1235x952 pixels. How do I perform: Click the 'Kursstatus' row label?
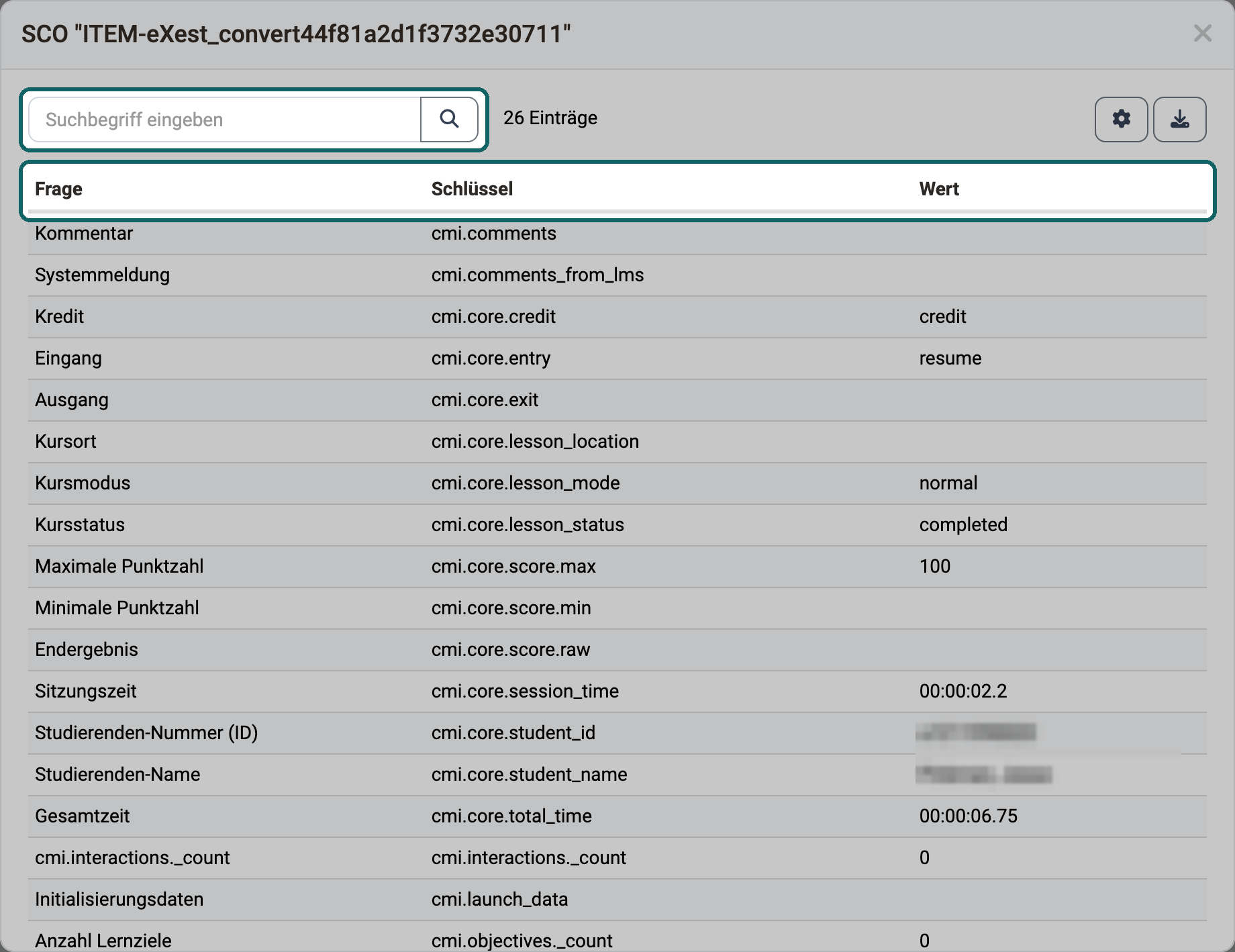80,525
